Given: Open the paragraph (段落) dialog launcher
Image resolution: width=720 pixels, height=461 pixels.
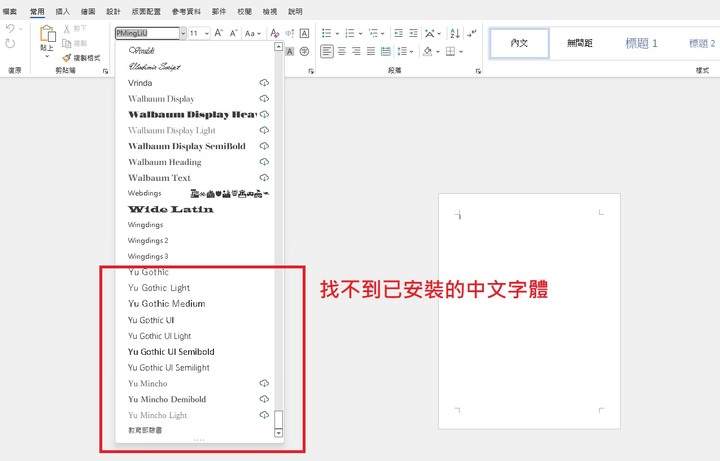Looking at the screenshot, I should pyautogui.click(x=478, y=71).
